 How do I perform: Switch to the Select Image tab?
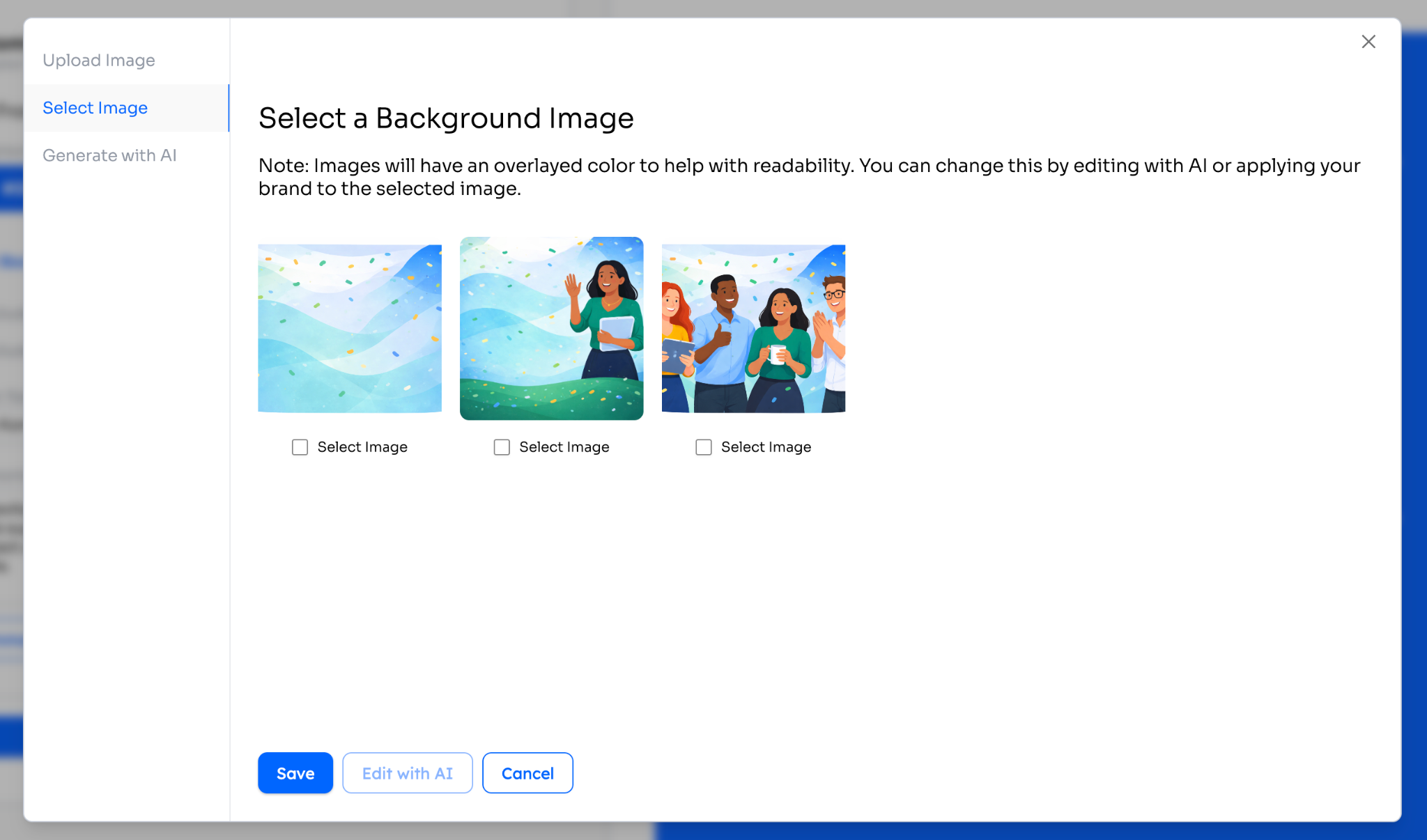click(126, 108)
